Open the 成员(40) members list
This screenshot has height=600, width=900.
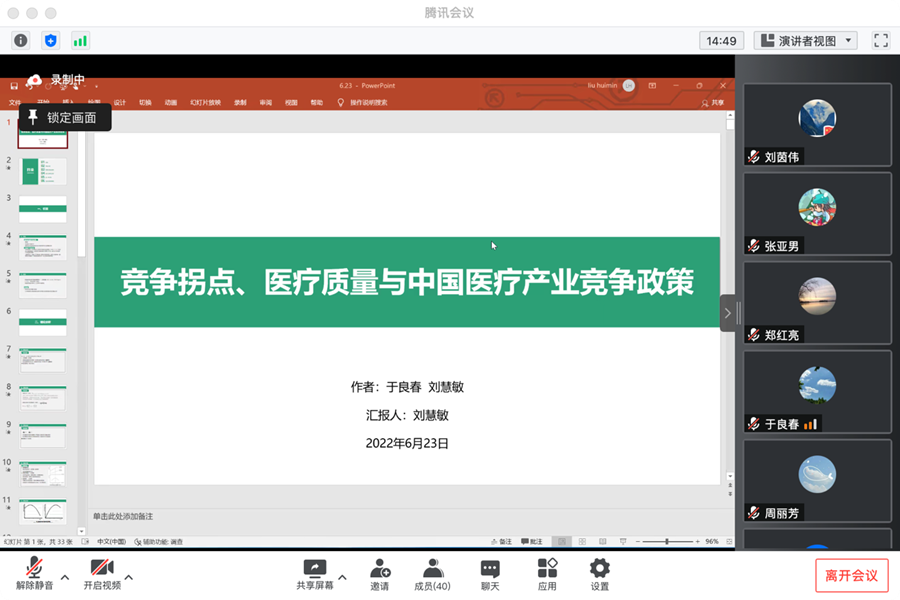[x=432, y=574]
